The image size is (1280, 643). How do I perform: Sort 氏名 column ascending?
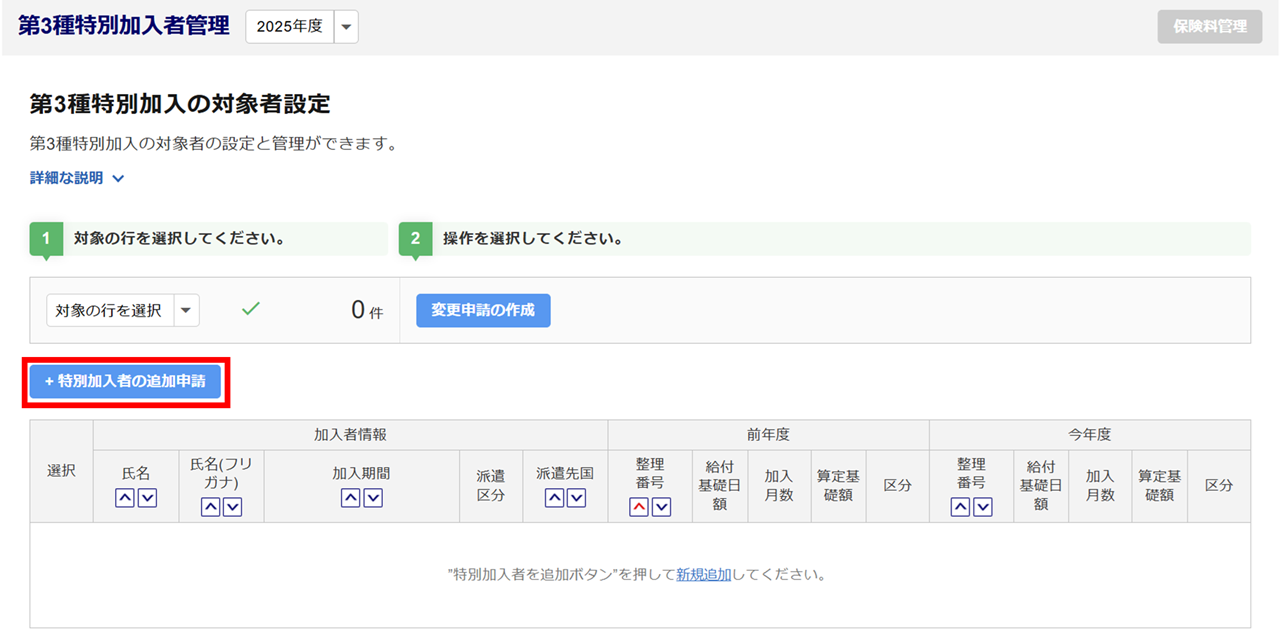125,498
